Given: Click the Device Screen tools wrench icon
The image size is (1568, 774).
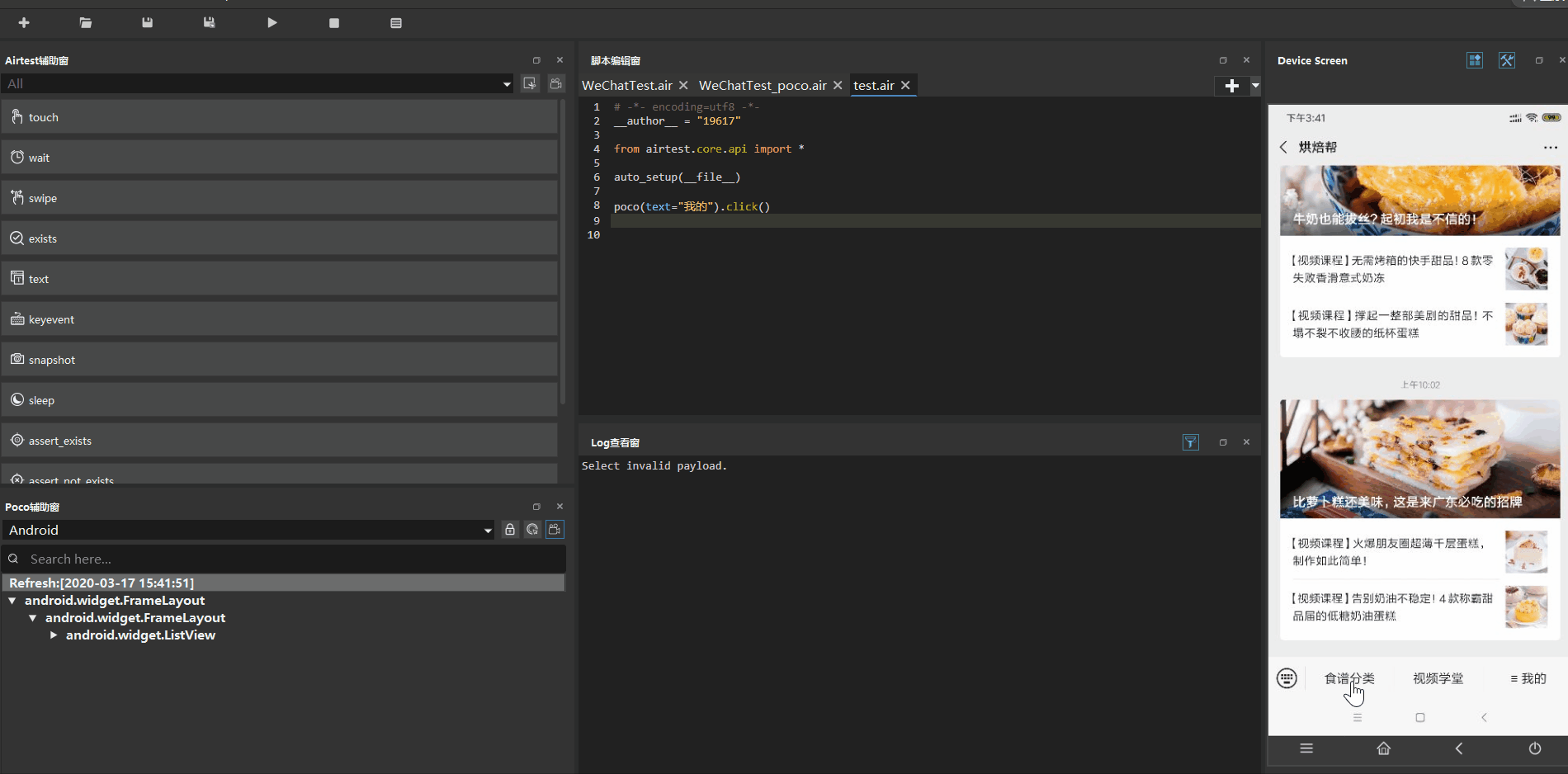Looking at the screenshot, I should click(x=1507, y=60).
